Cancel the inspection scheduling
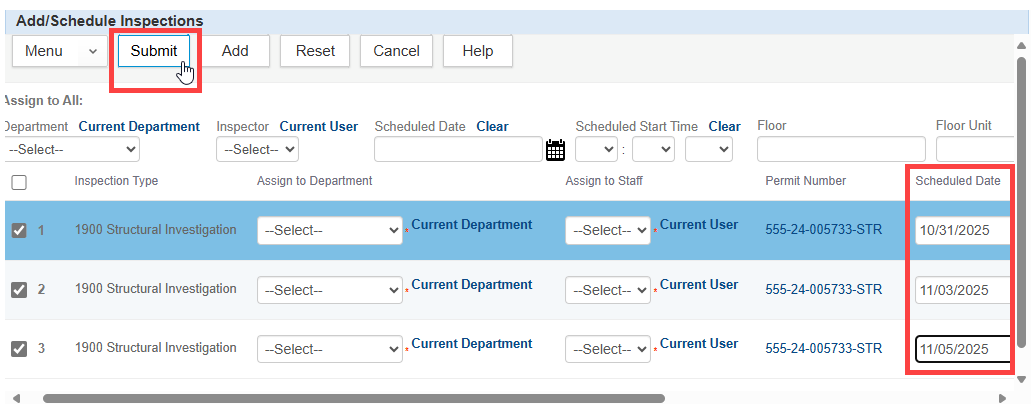Image resolution: width=1031 pixels, height=404 pixels. click(396, 51)
